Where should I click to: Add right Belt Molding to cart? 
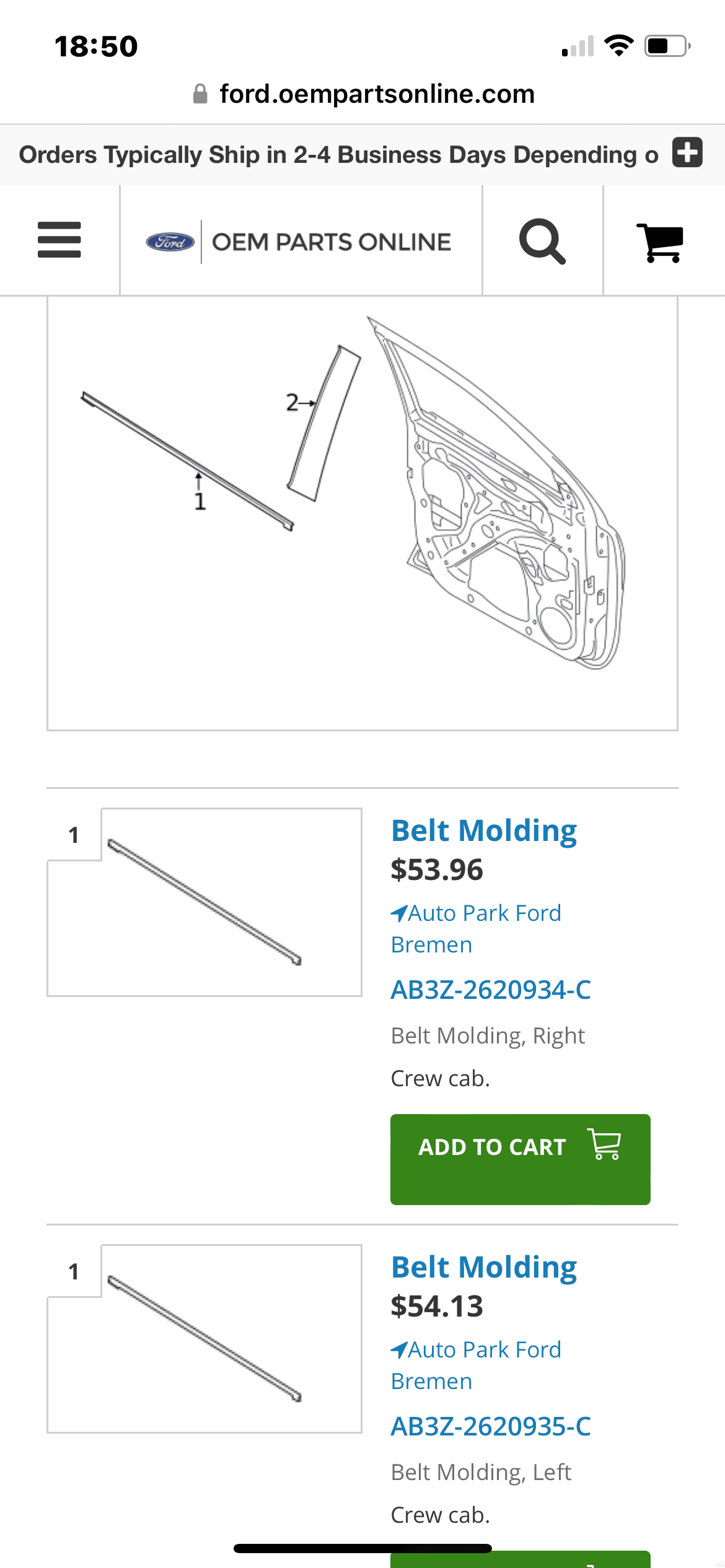click(521, 1159)
